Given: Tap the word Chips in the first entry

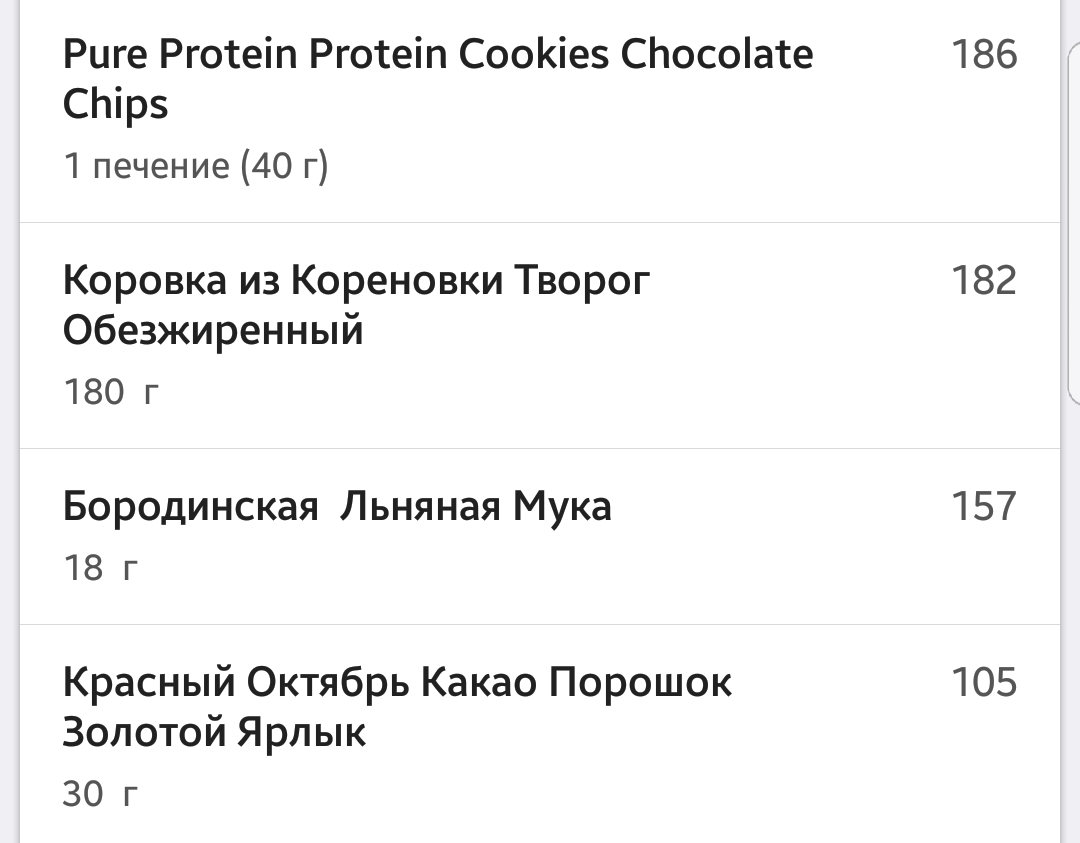Looking at the screenshot, I should pyautogui.click(x=117, y=103).
